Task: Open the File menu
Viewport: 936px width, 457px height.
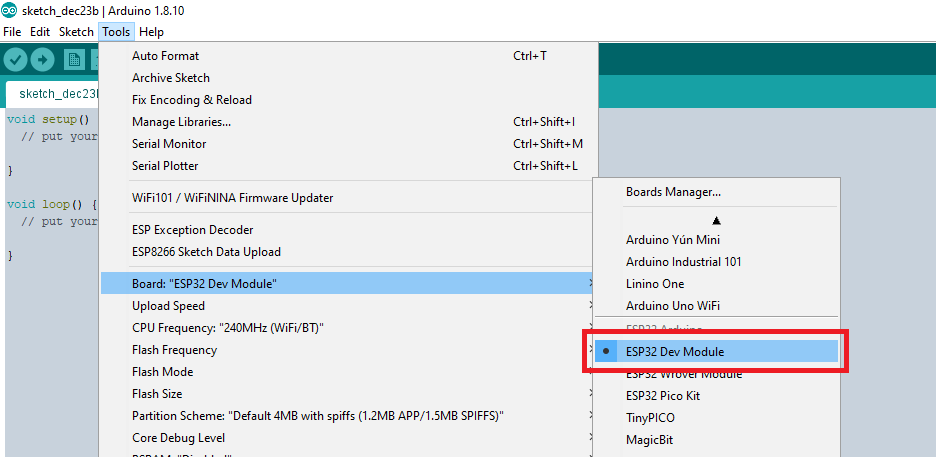Action: click(x=12, y=32)
